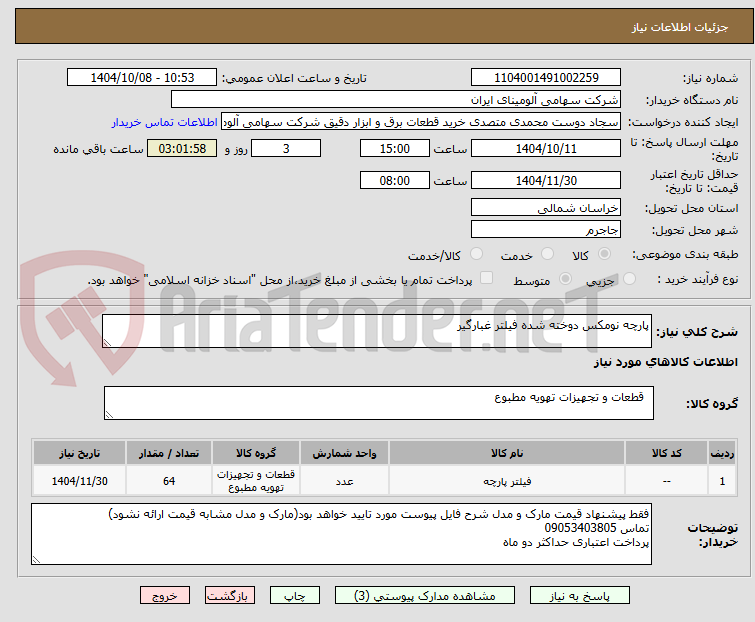This screenshot has height=622, width=755.
Task: Click the شماره نیاز number field
Action: click(546, 78)
